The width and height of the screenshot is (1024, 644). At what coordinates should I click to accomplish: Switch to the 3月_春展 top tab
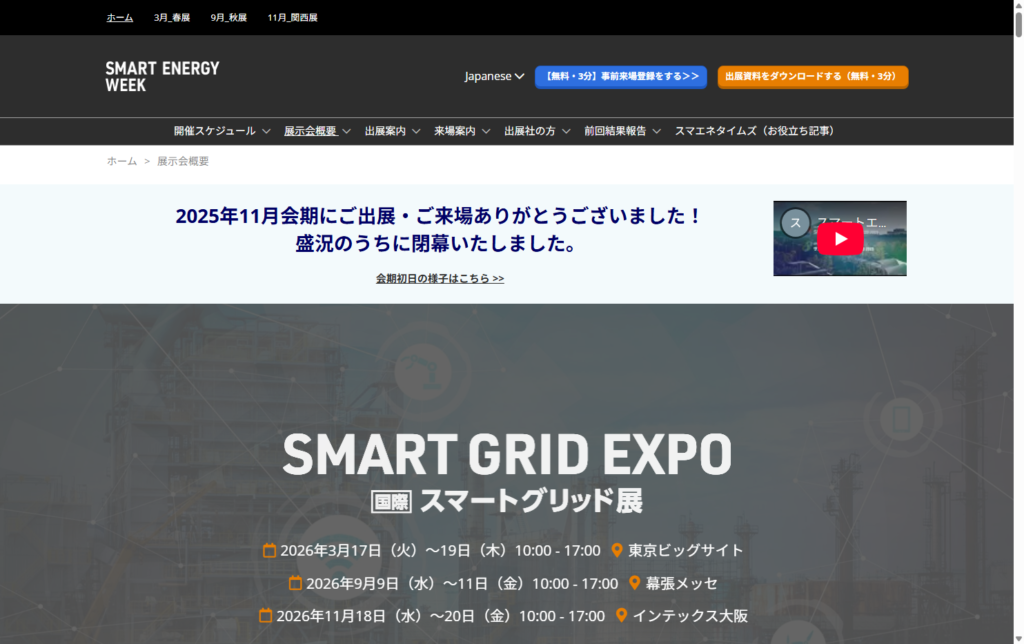(172, 18)
